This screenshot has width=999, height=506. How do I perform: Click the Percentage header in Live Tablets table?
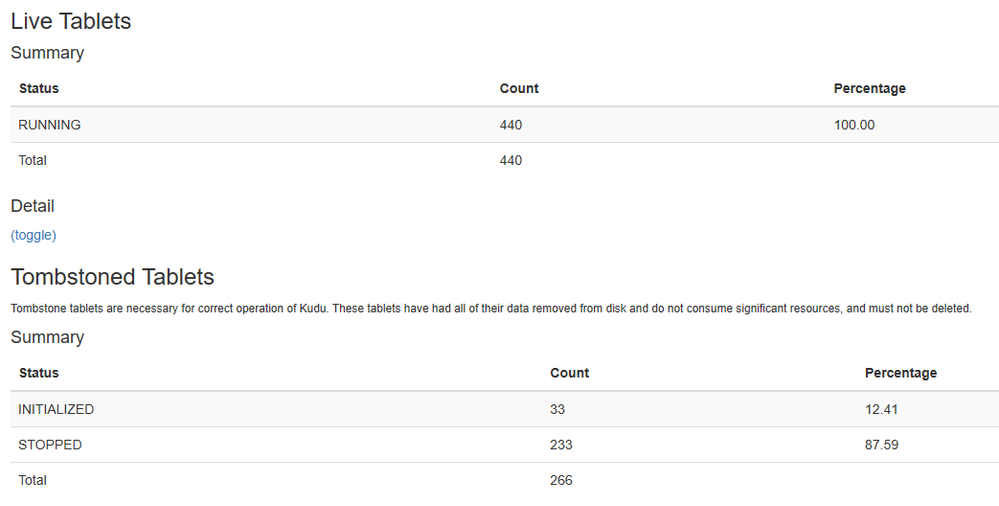point(869,89)
